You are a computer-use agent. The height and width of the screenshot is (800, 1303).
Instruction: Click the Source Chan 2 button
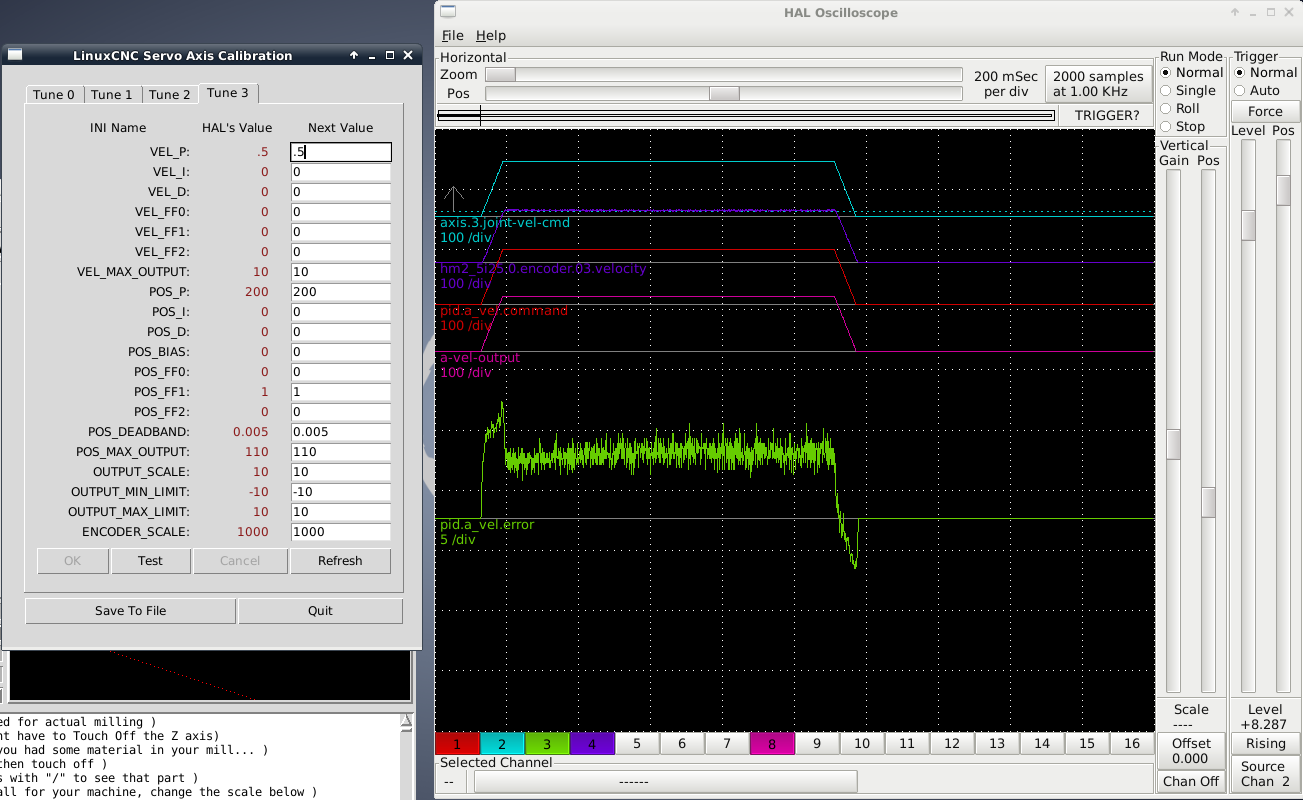point(1265,774)
